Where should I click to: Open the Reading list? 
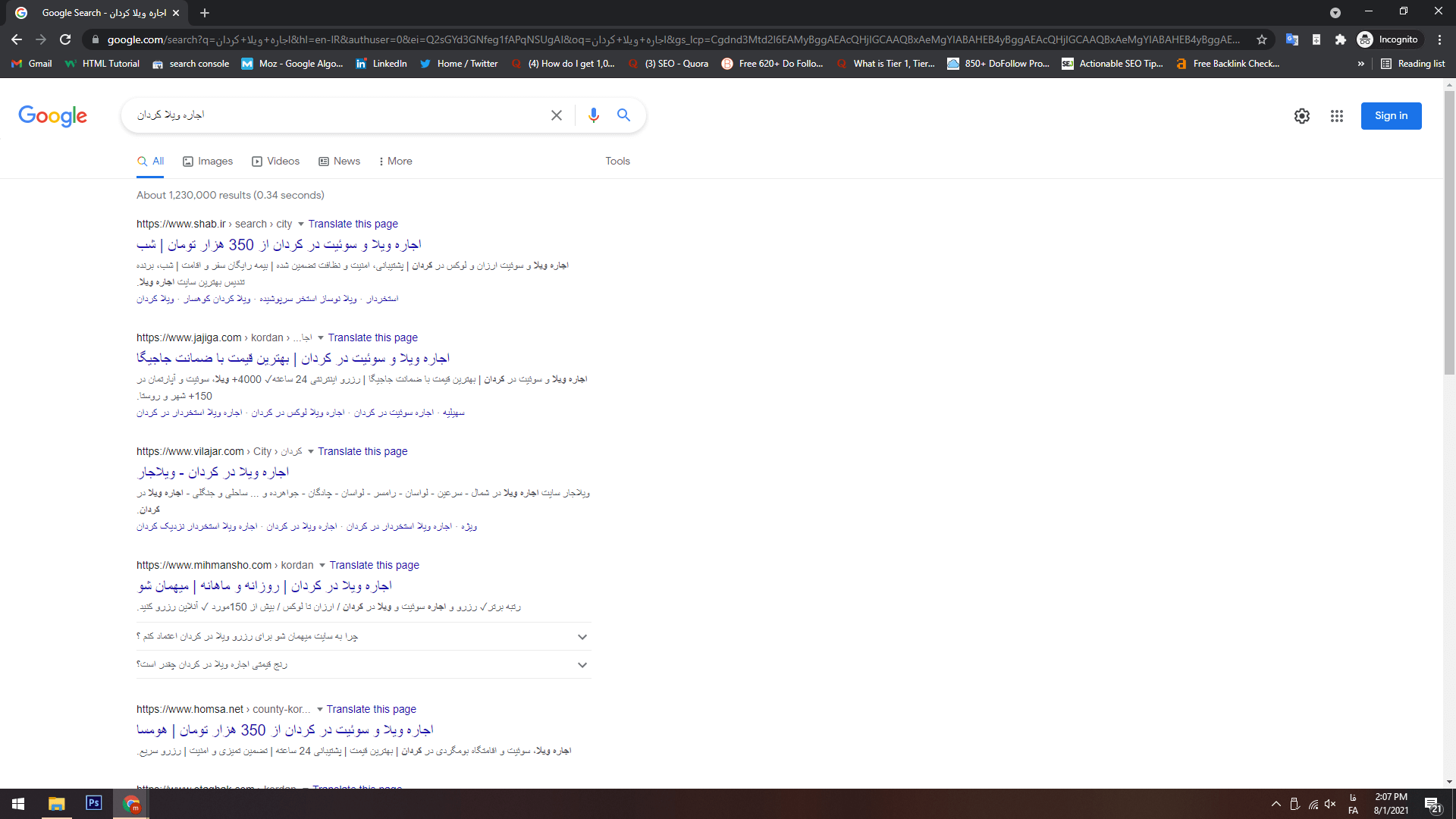pyautogui.click(x=1413, y=64)
